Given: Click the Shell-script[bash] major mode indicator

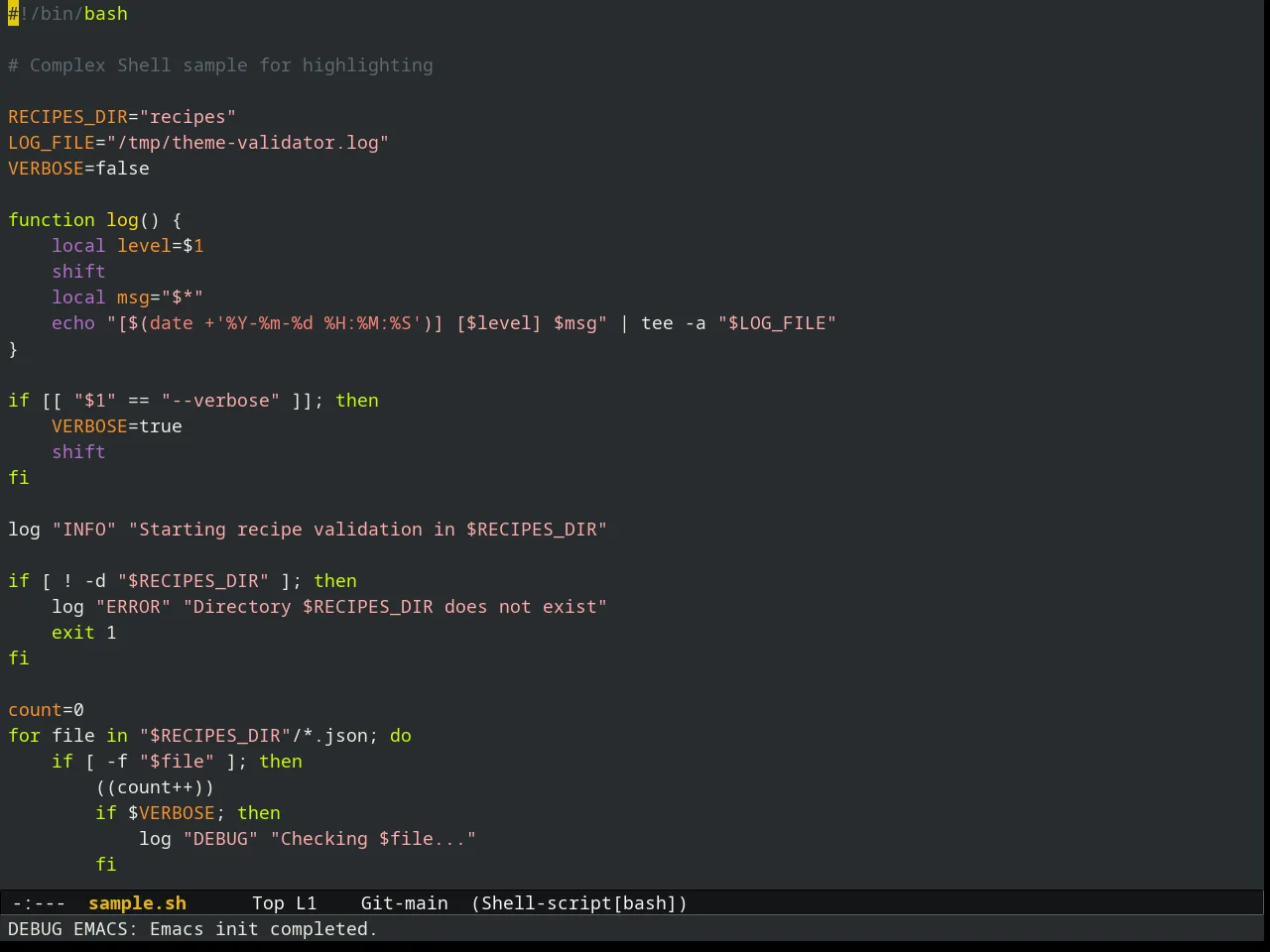Looking at the screenshot, I should click(579, 903).
